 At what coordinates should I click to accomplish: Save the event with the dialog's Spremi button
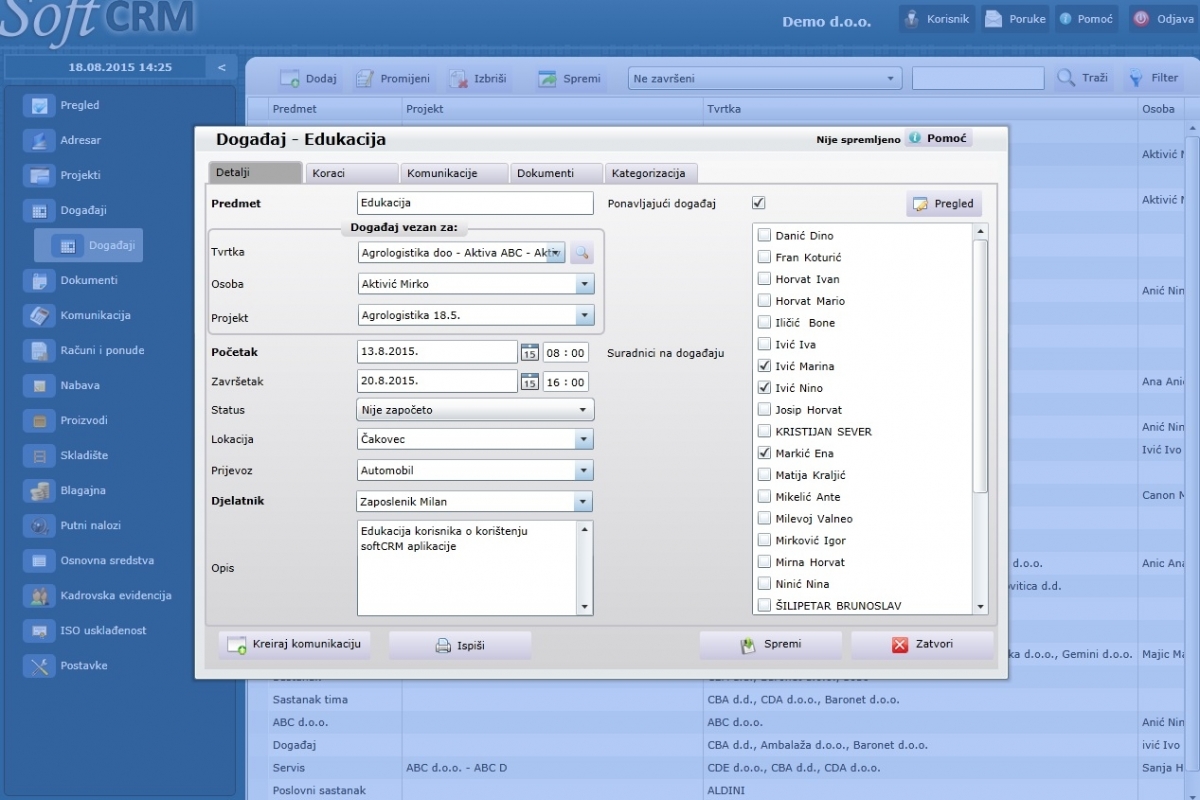tap(770, 645)
